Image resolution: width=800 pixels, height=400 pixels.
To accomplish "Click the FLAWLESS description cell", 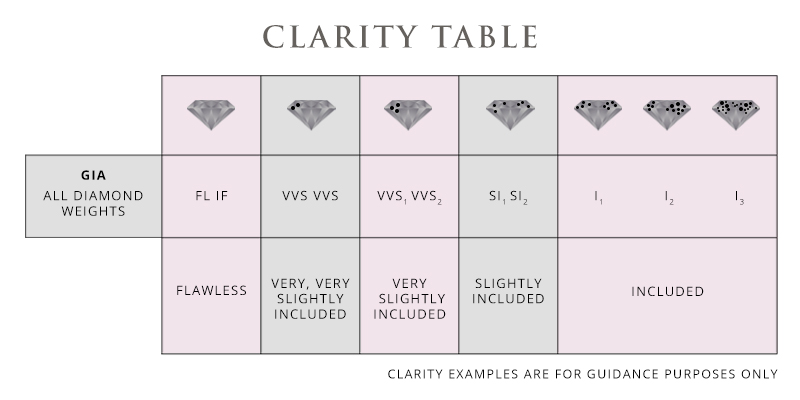I will [211, 292].
